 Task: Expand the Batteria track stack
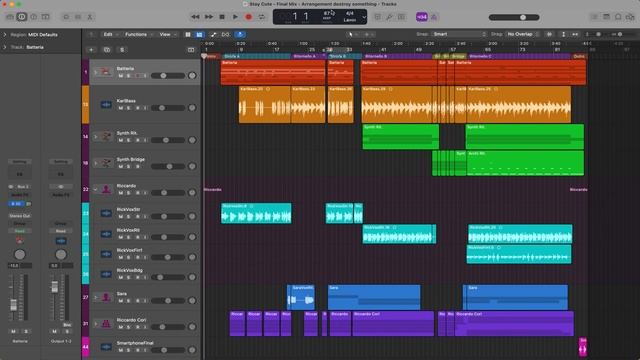coord(96,72)
